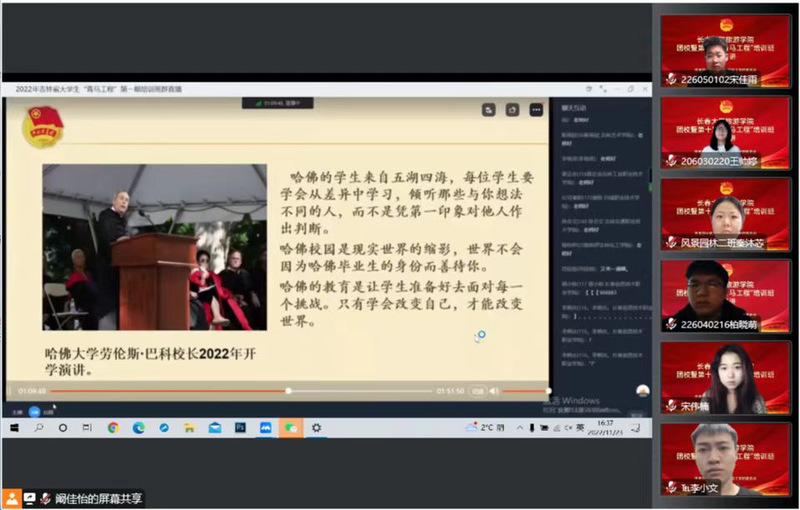Screen dimensions: 800x510
Task: Click the muted mic icon beside 阚佳怡的屏幕共享
Action: pyautogui.click(x=45, y=498)
